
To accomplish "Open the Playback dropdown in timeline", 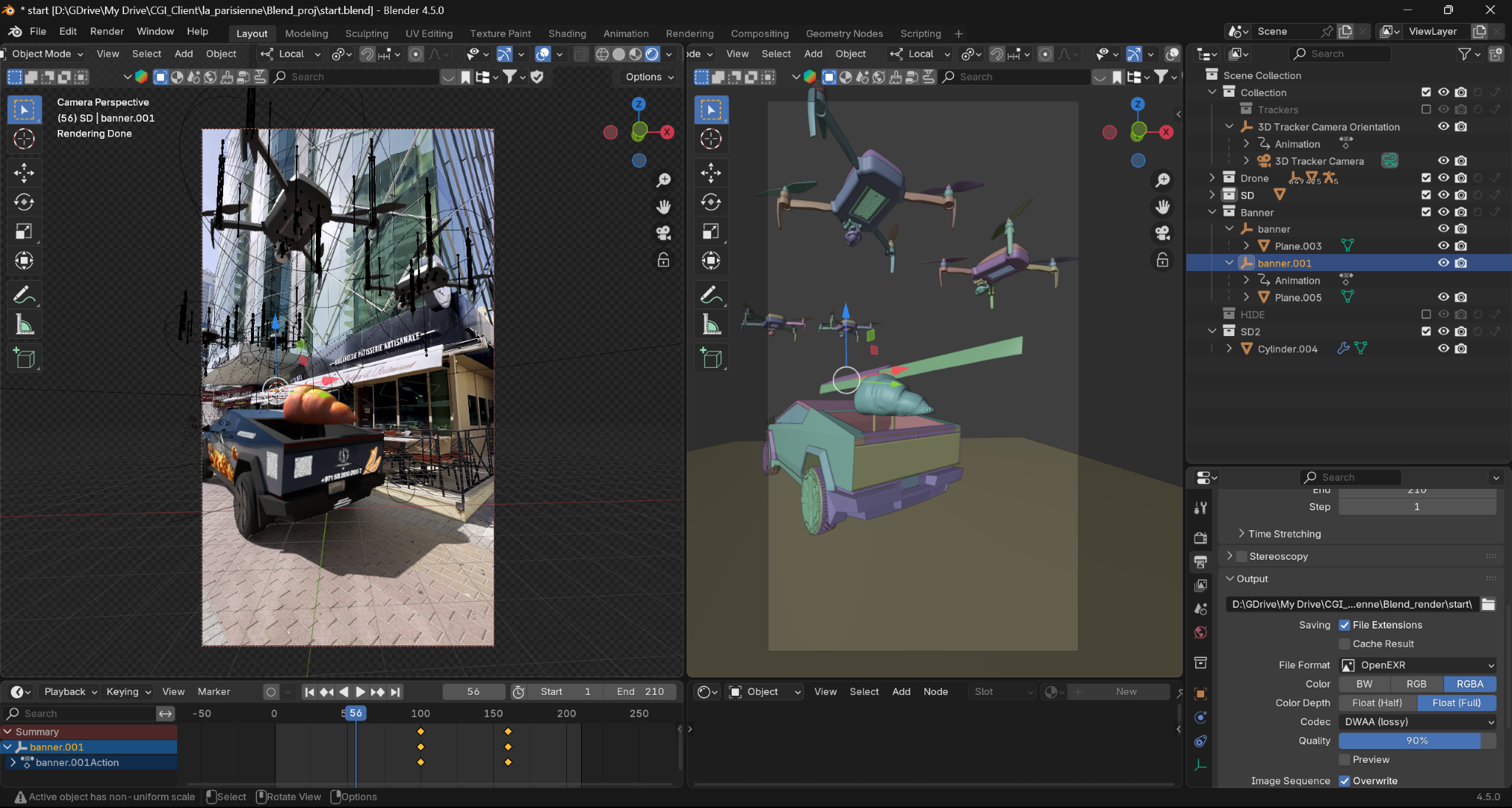I will tap(70, 692).
